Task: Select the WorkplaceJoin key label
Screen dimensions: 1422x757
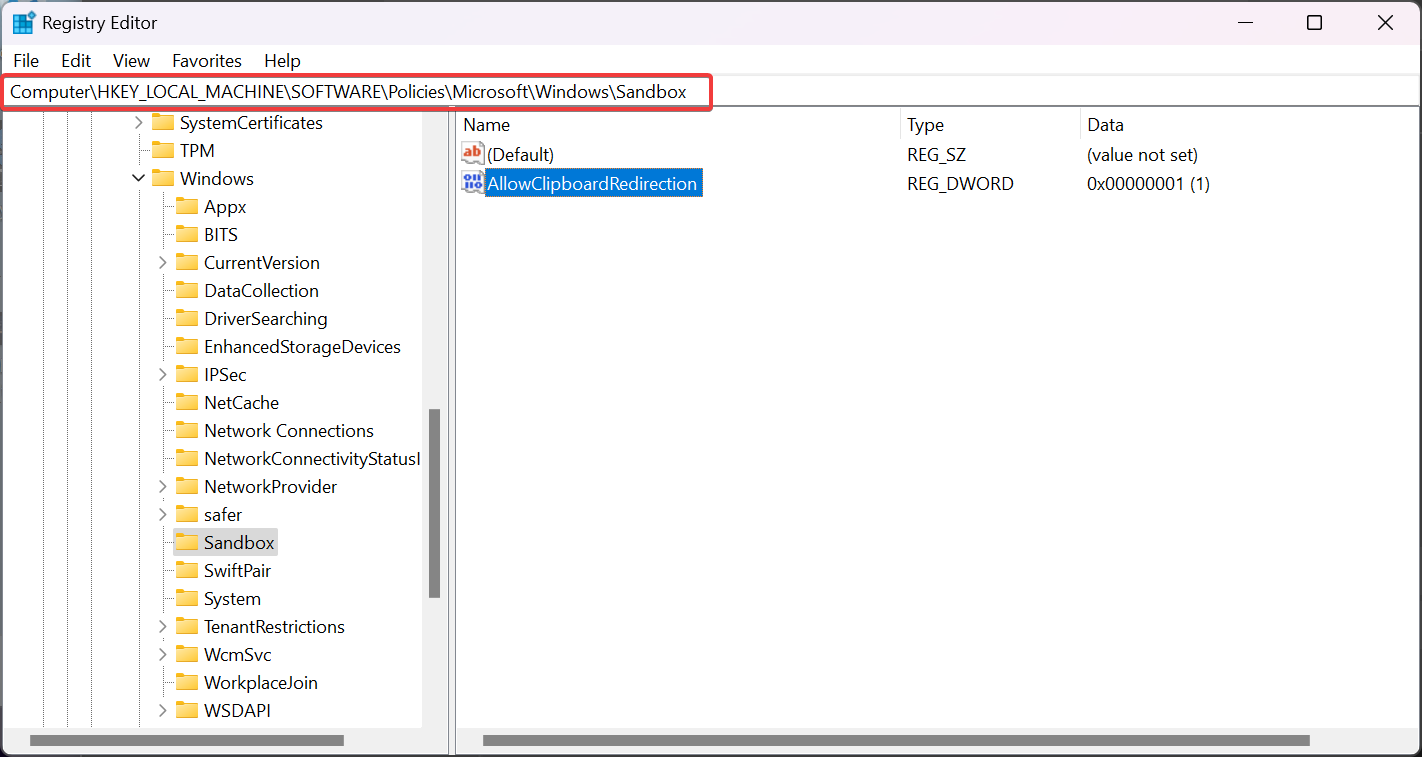Action: click(x=261, y=683)
